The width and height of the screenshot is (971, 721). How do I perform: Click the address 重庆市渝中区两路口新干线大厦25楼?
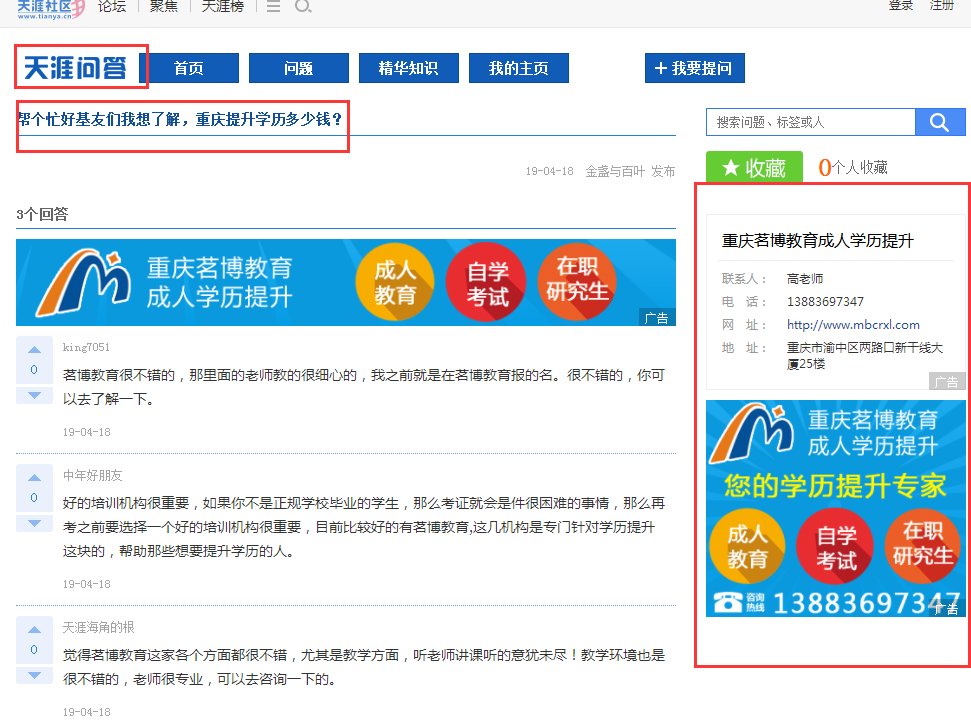coord(864,356)
